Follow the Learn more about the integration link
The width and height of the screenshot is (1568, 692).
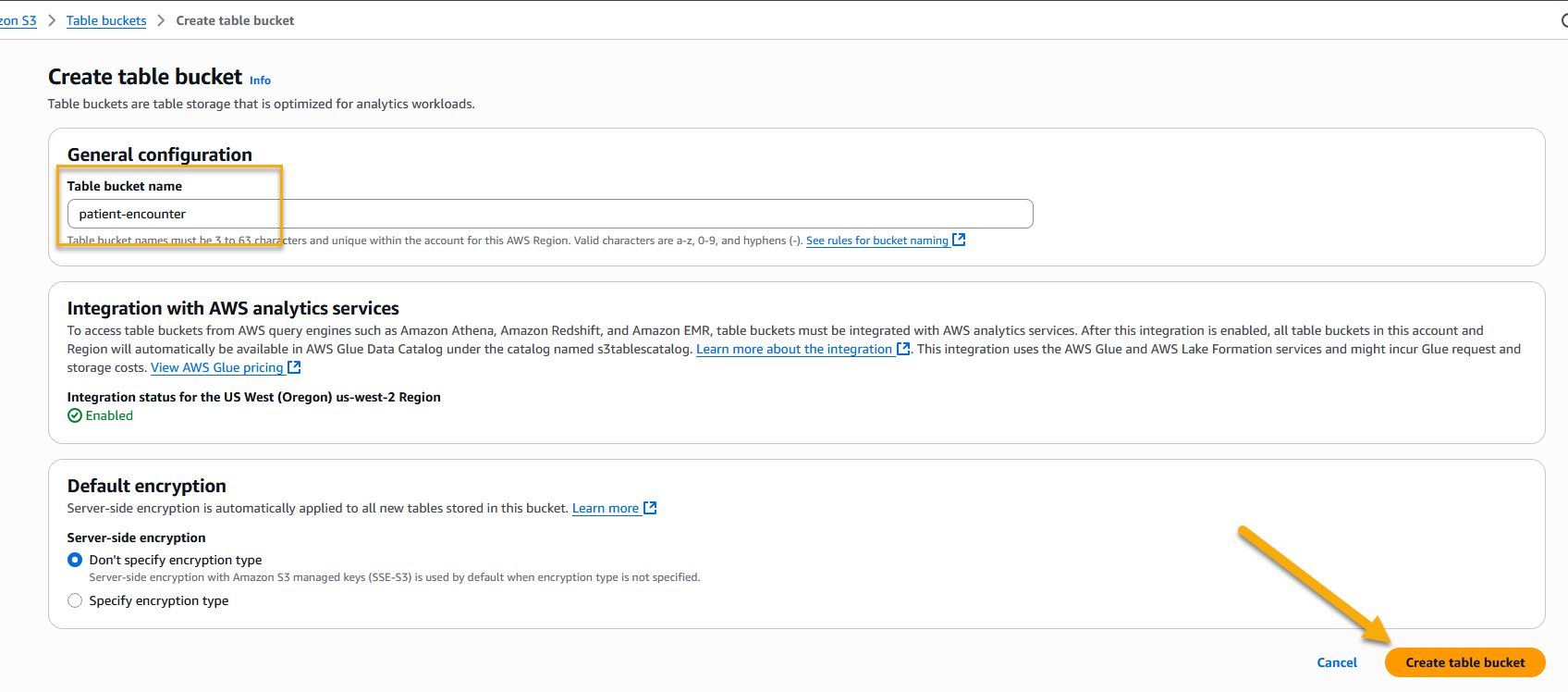[x=802, y=349]
